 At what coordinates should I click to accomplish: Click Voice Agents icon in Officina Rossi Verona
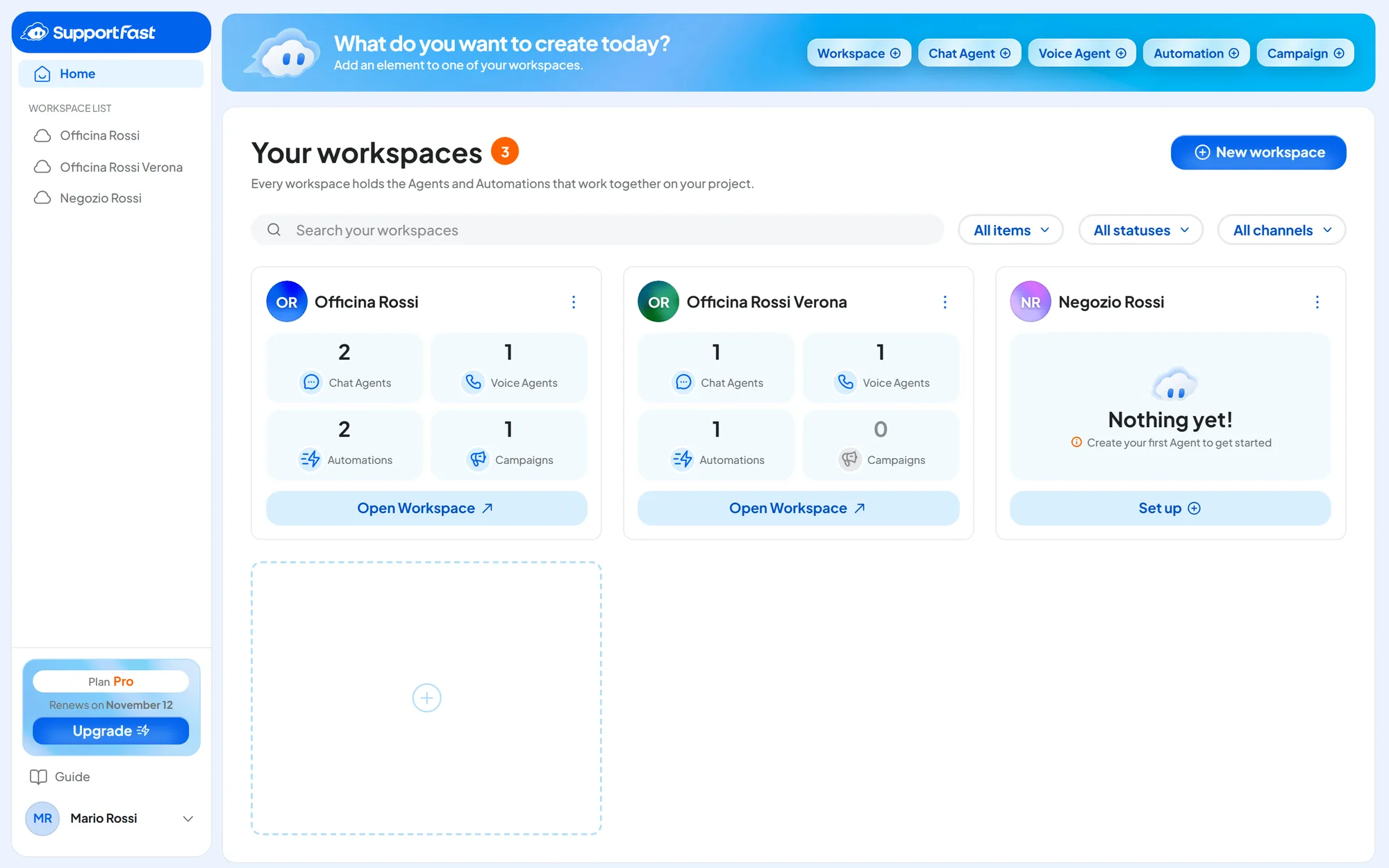point(845,382)
